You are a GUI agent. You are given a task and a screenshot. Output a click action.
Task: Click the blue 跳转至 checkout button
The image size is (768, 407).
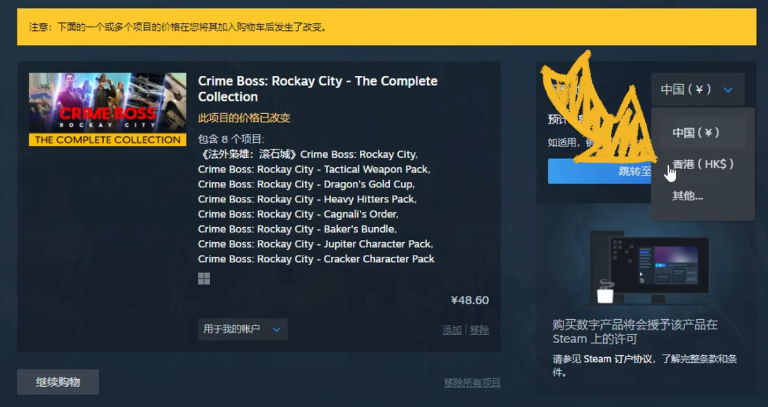pos(600,171)
